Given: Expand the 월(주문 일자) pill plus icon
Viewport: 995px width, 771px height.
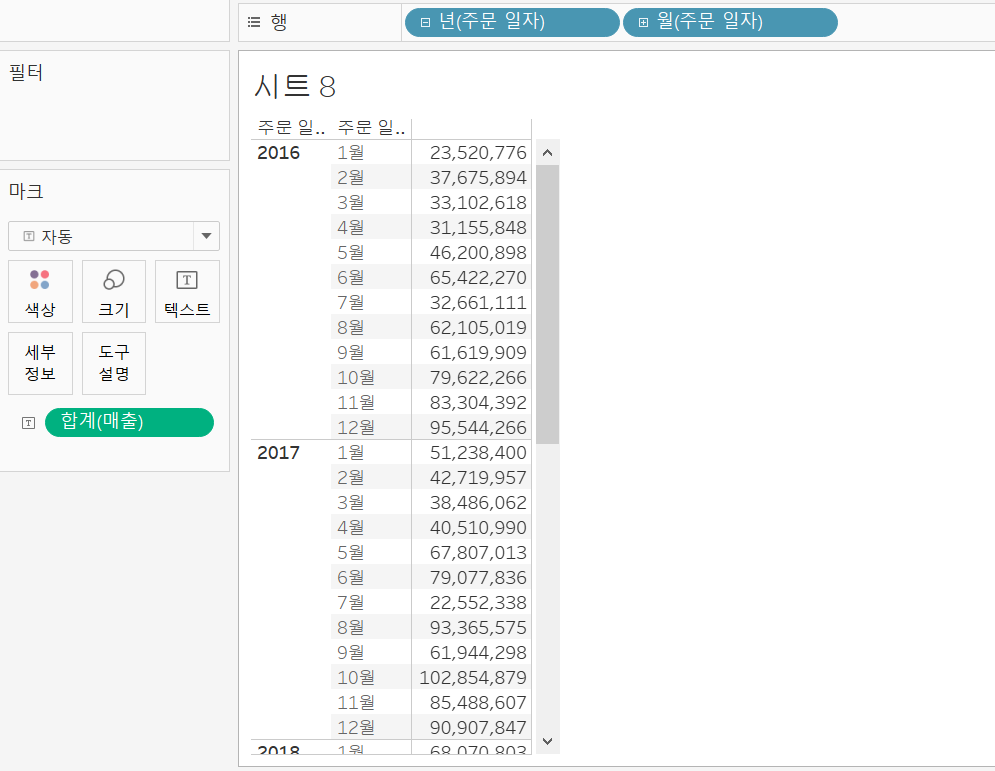Looking at the screenshot, I should click(643, 23).
